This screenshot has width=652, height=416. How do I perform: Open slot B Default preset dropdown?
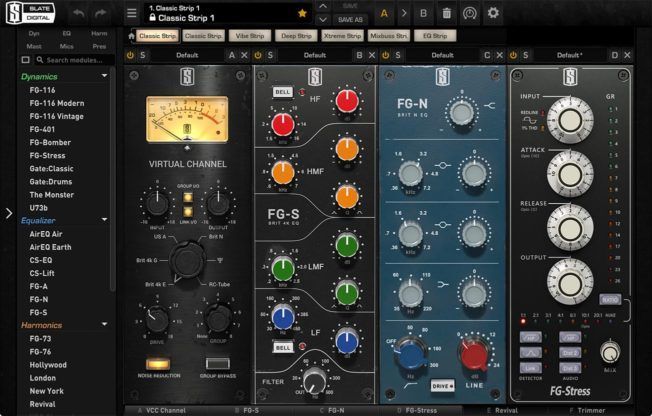coord(315,55)
